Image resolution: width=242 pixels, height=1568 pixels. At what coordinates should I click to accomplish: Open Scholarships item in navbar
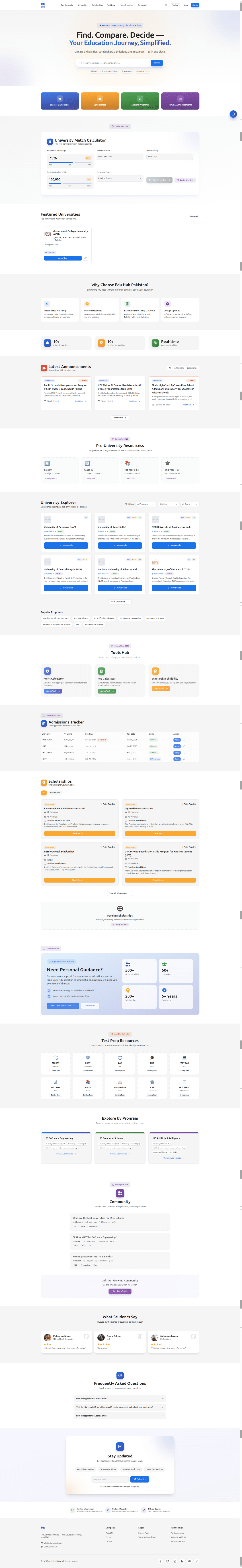coord(98,5)
